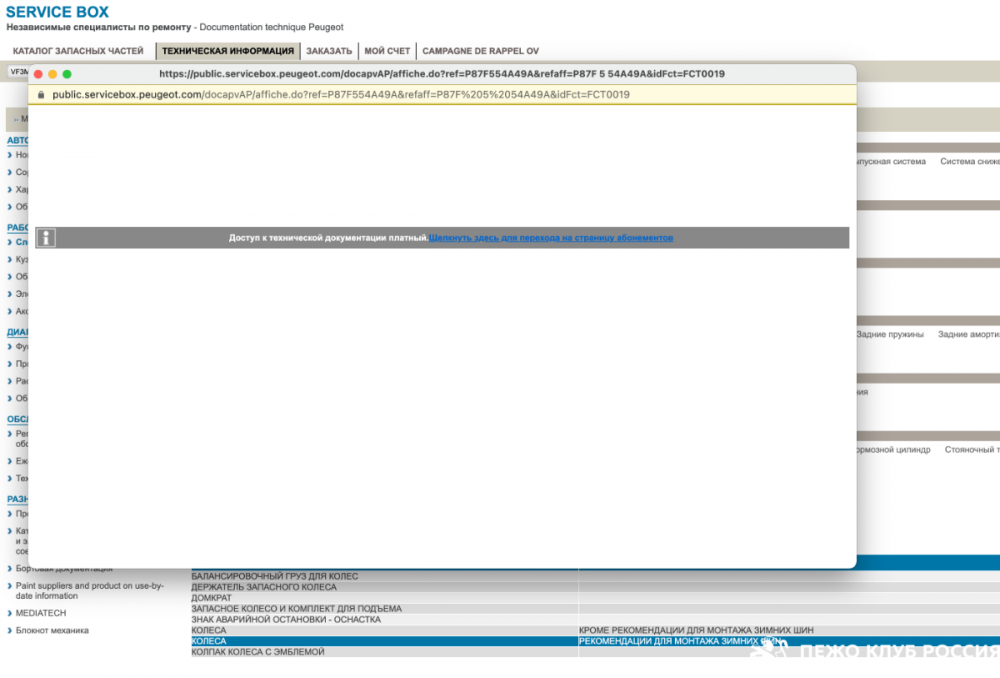Open the Блокнот механика sidebar link
Image resolution: width=1000 pixels, height=678 pixels.
click(52, 630)
